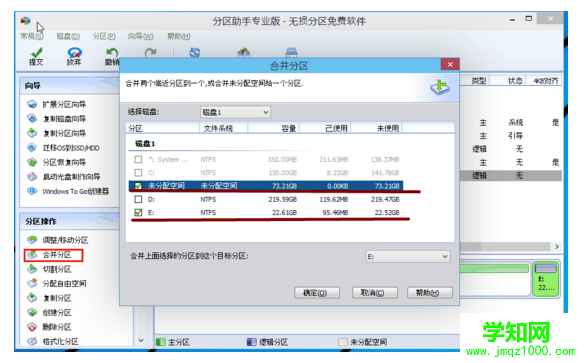The width and height of the screenshot is (587, 363).
Task: Click the 22.61GB capacity cell
Action: point(284,213)
